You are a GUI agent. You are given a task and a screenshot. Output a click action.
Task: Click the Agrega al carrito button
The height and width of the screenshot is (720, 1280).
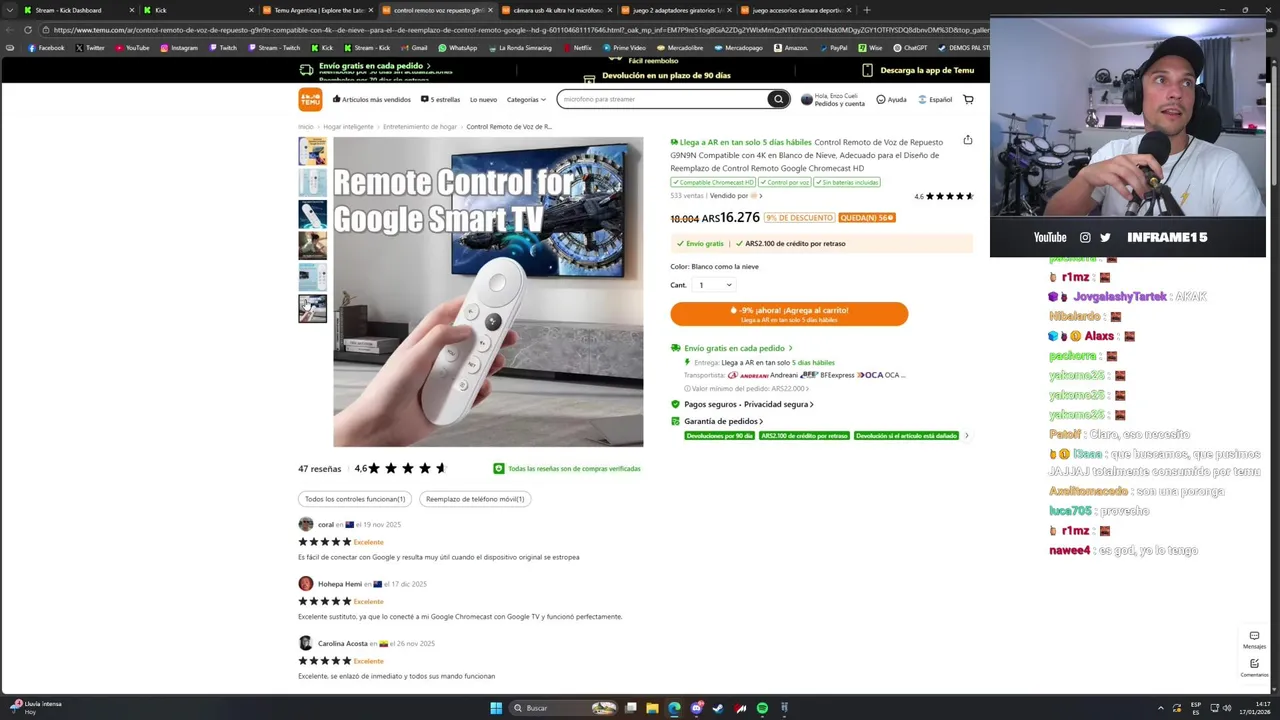(789, 314)
